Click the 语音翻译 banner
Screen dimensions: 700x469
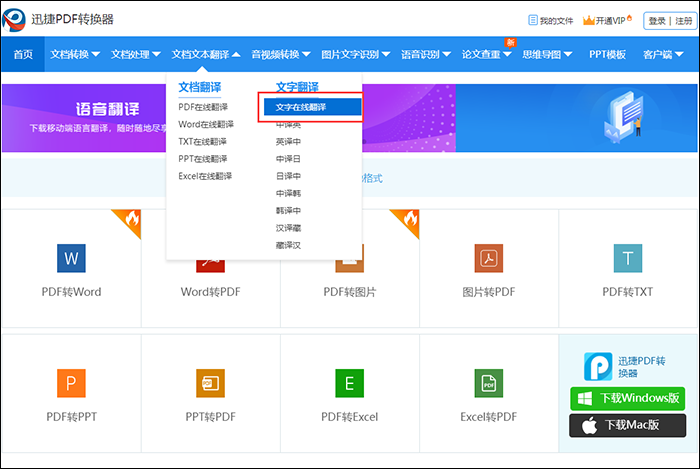(x=85, y=118)
